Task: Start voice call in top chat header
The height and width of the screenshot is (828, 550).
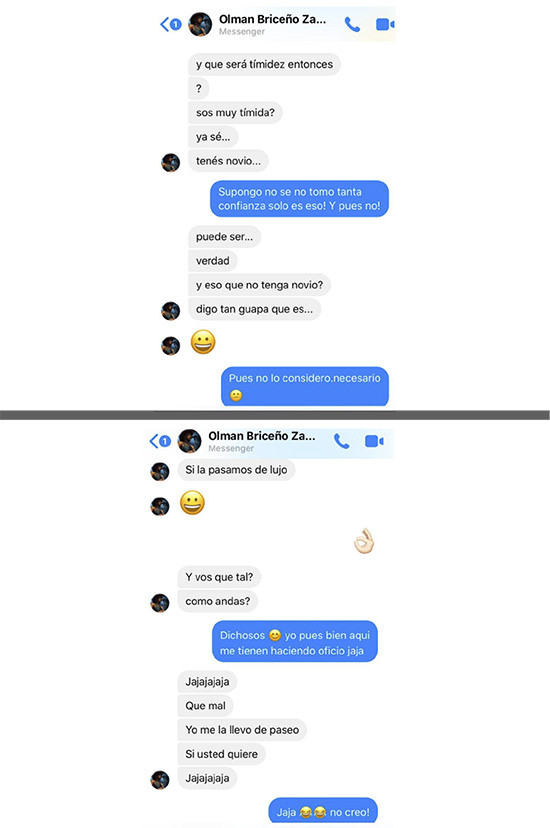Action: 352,24
